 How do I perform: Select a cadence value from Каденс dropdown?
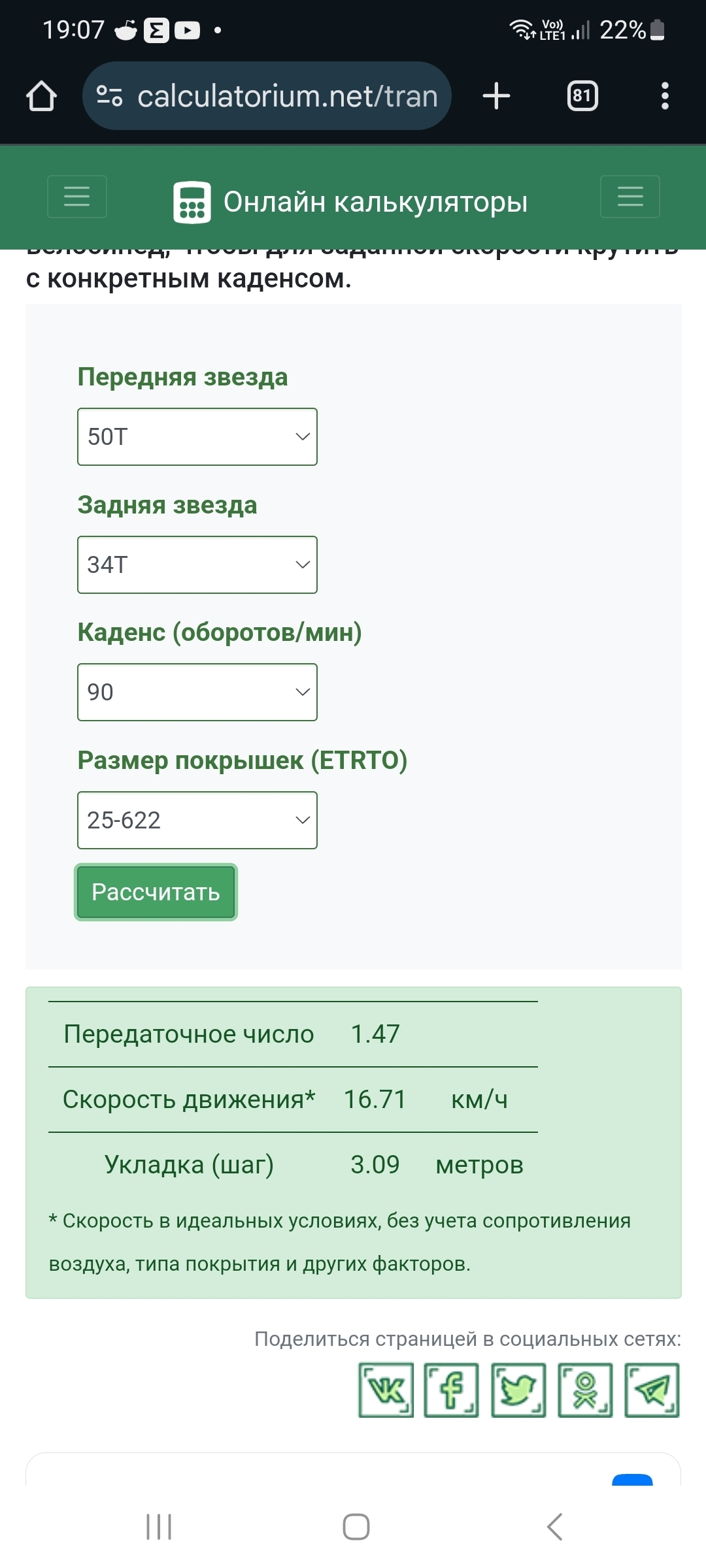197,692
